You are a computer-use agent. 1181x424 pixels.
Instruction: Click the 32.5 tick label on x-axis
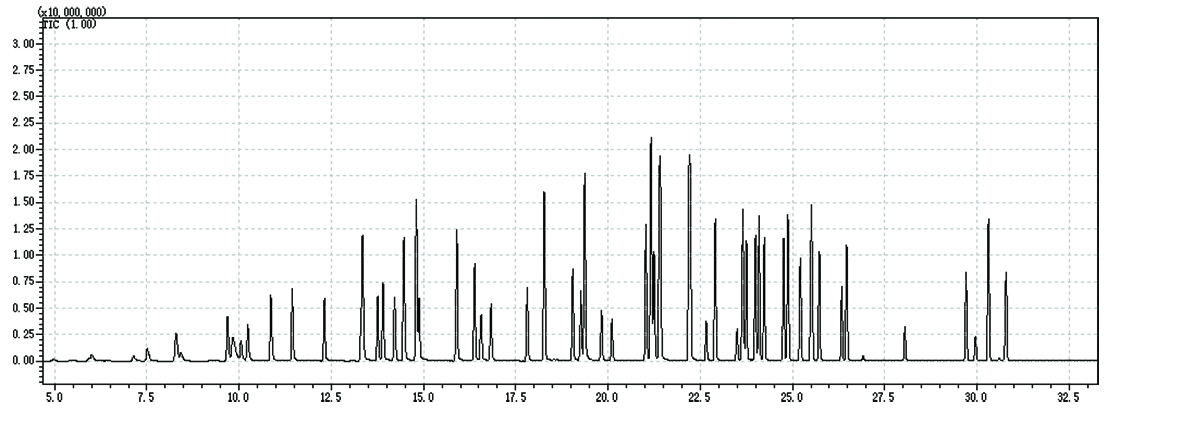click(1067, 398)
